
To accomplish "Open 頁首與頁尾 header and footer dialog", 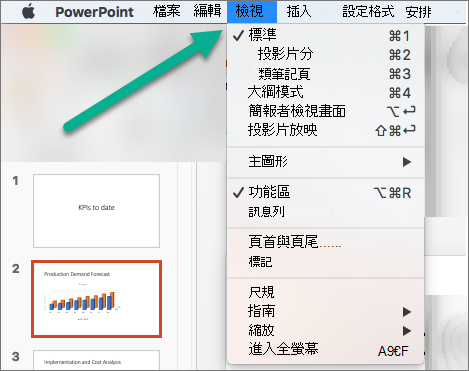I will point(325,242).
